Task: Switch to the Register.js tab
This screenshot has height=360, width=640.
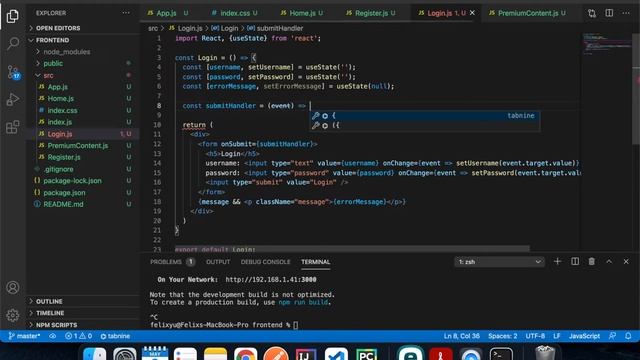Action: tap(371, 13)
